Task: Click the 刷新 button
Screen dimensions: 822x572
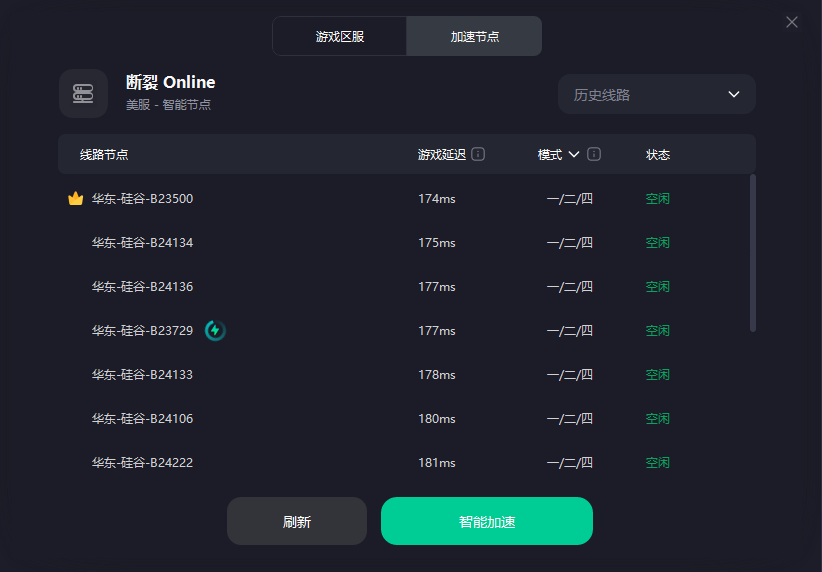Action: (x=297, y=521)
